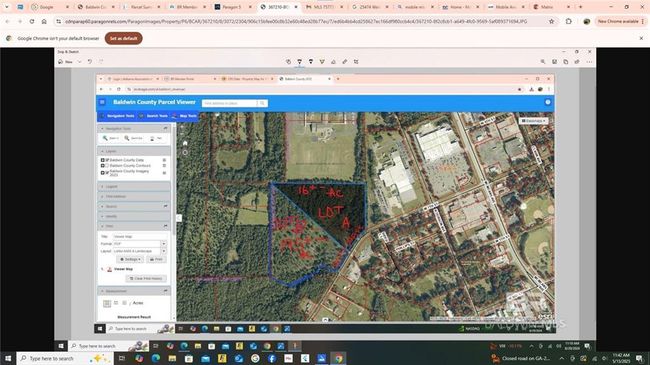Dismiss the default browser infobar
Screen dimensions: 650x365
(x=641, y=38)
